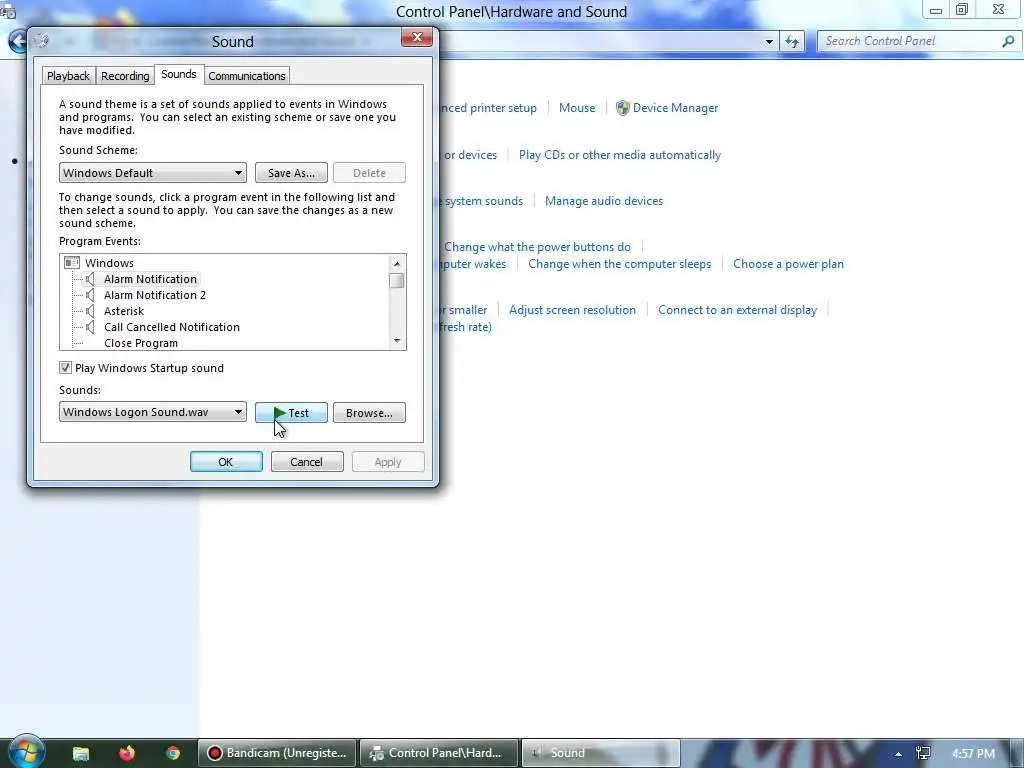1024x768 pixels.
Task: Select Call Cancelled Notification event
Action: tap(172, 327)
